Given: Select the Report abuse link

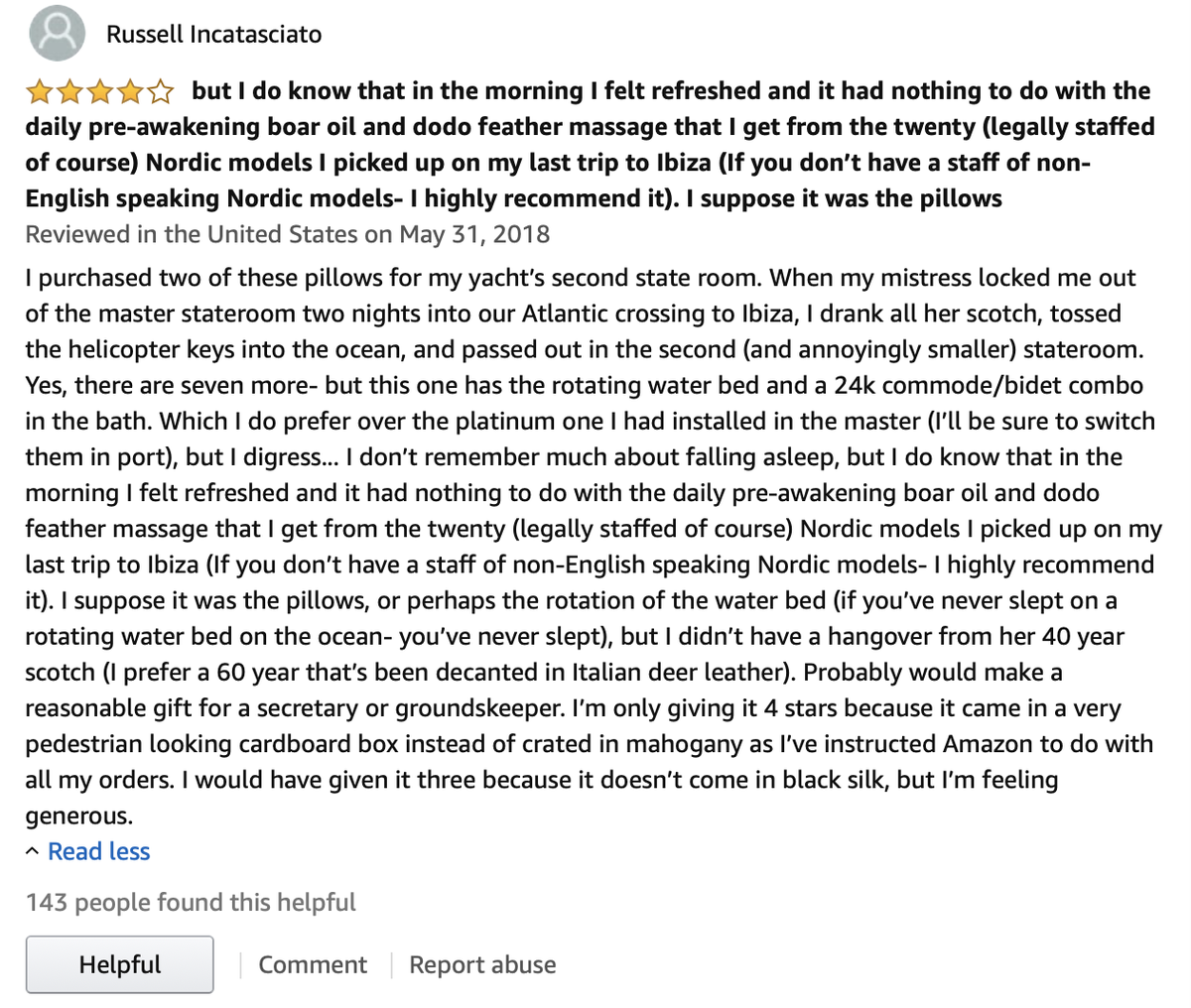Looking at the screenshot, I should coord(482,965).
